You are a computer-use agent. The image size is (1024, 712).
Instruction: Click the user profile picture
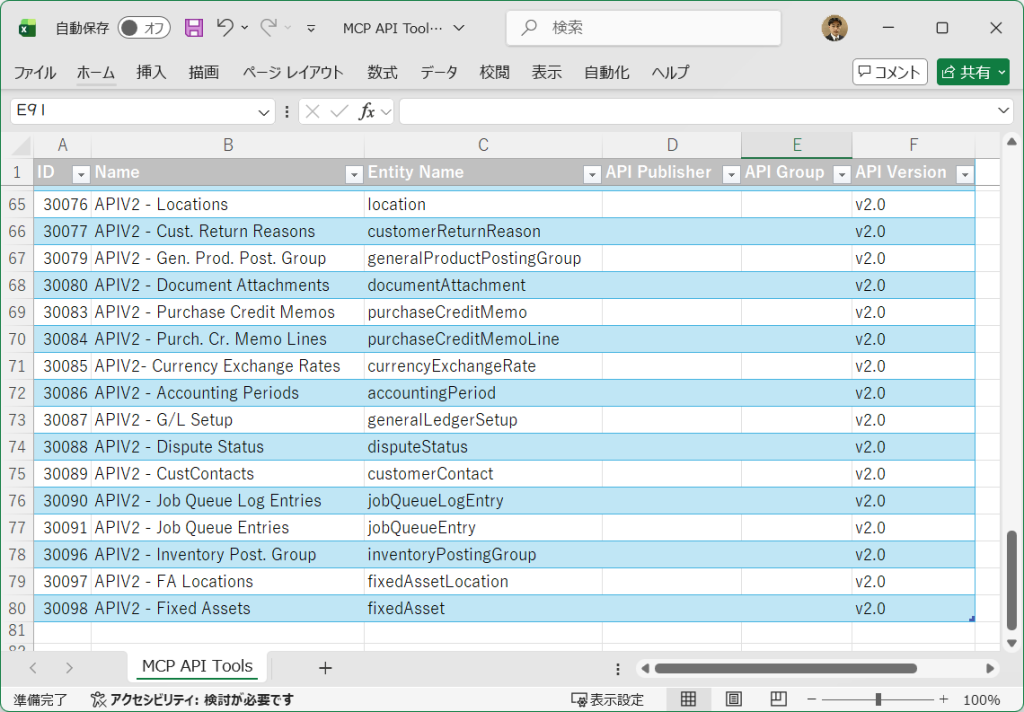pos(834,28)
